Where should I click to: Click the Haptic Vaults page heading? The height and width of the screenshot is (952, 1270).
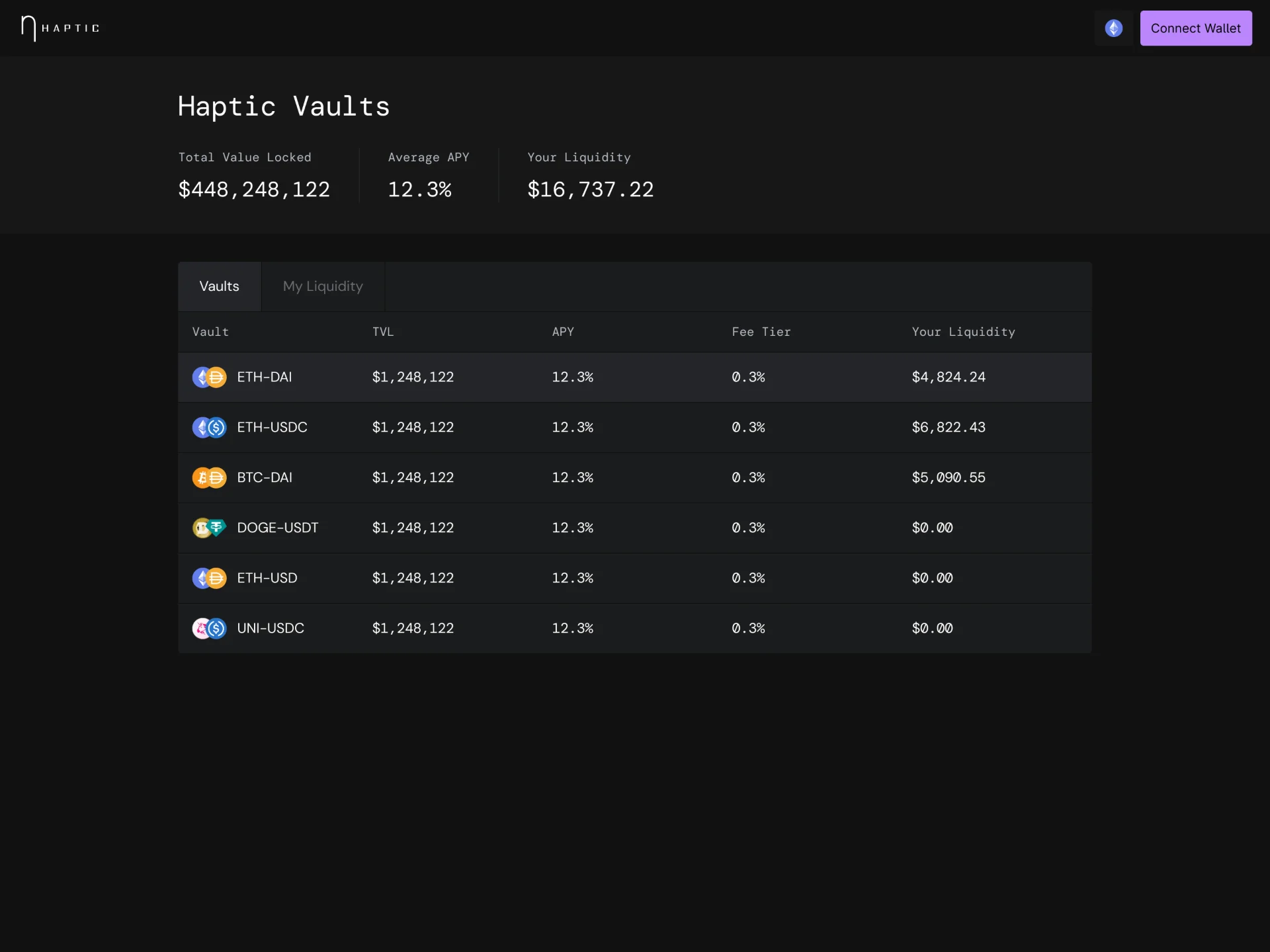tap(284, 106)
